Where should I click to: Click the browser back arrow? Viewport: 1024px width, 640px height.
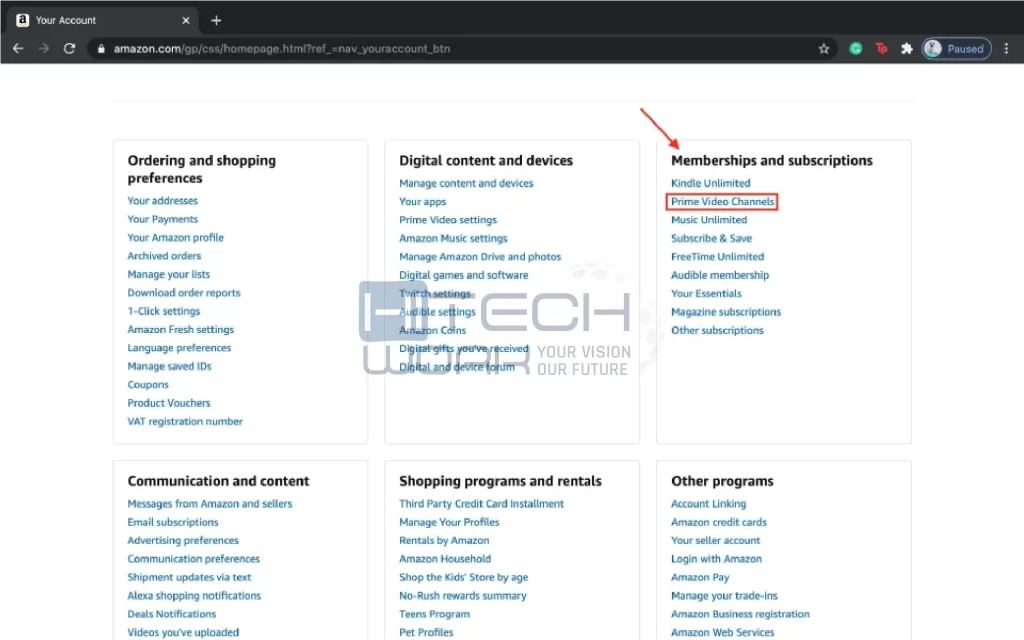(x=18, y=48)
